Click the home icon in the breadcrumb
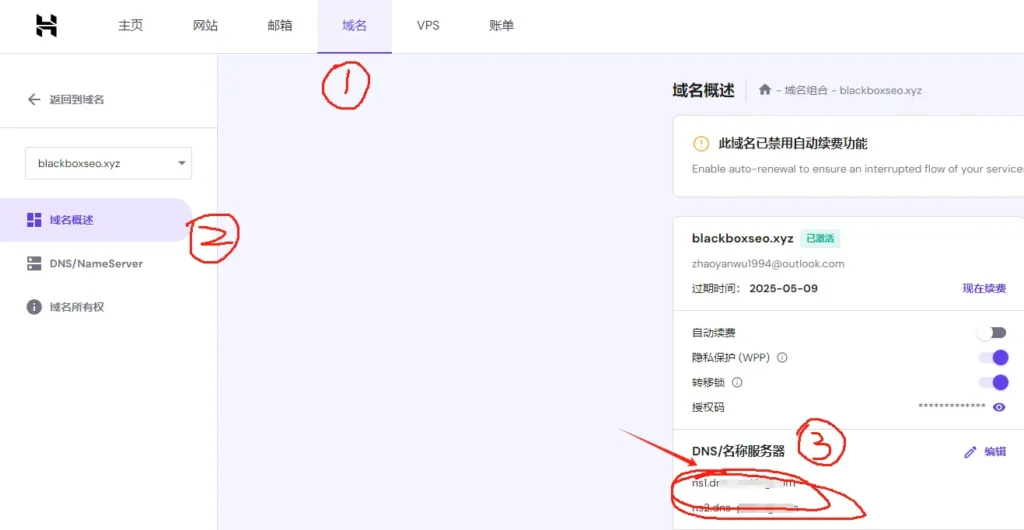 click(765, 89)
